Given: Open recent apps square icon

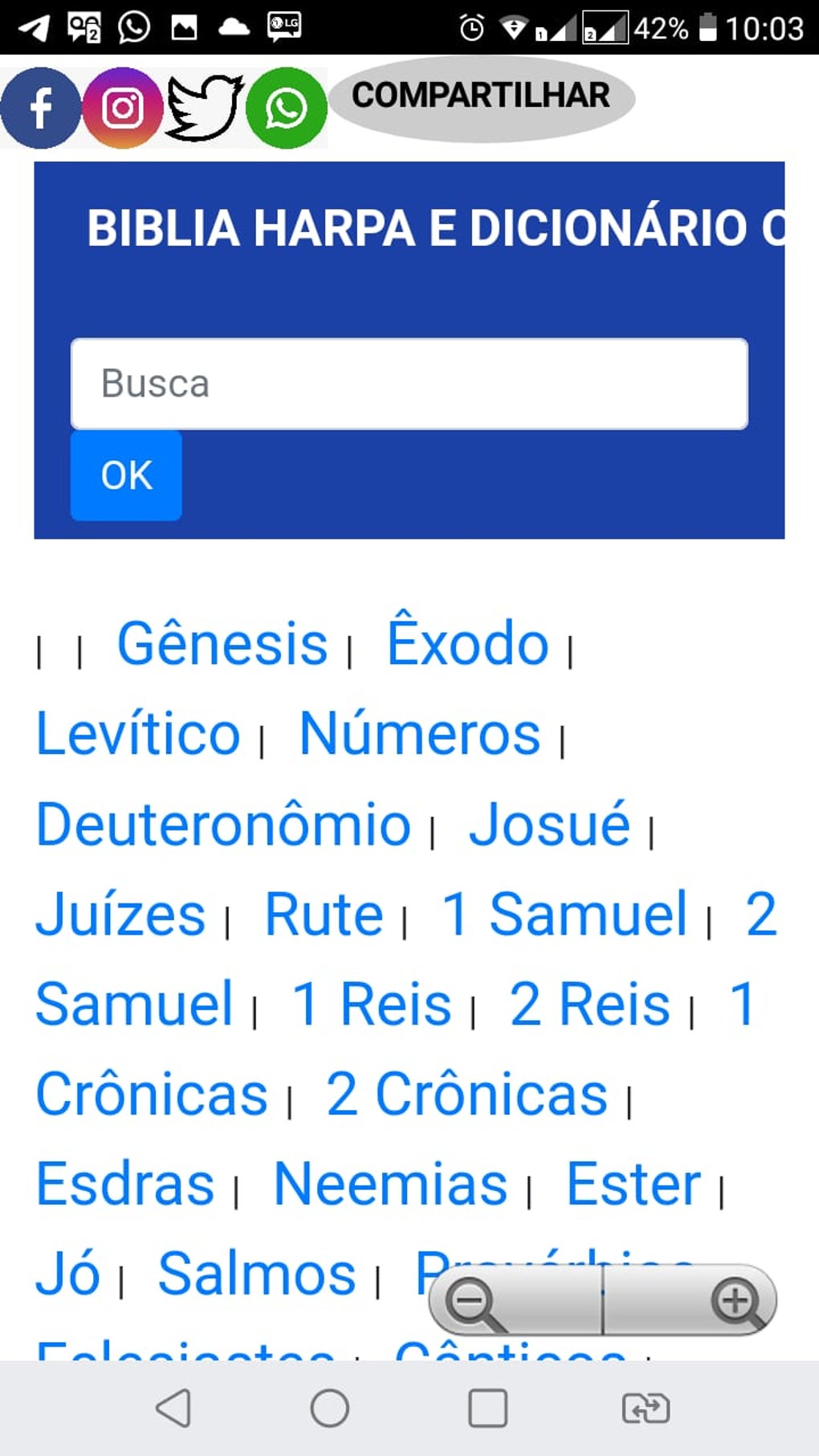Looking at the screenshot, I should (487, 1408).
